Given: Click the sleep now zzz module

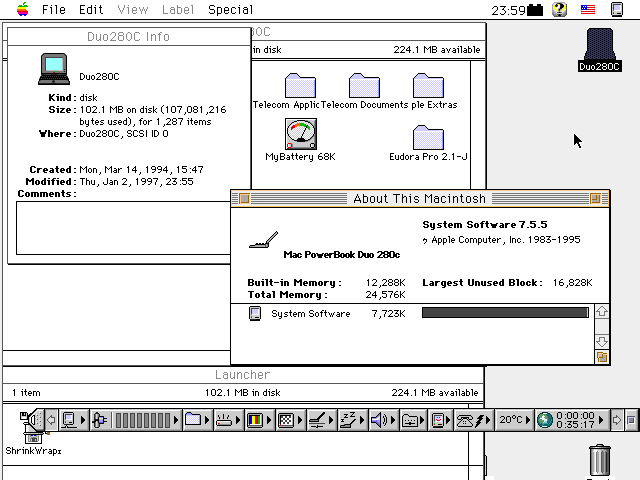Looking at the screenshot, I should pyautogui.click(x=351, y=420).
